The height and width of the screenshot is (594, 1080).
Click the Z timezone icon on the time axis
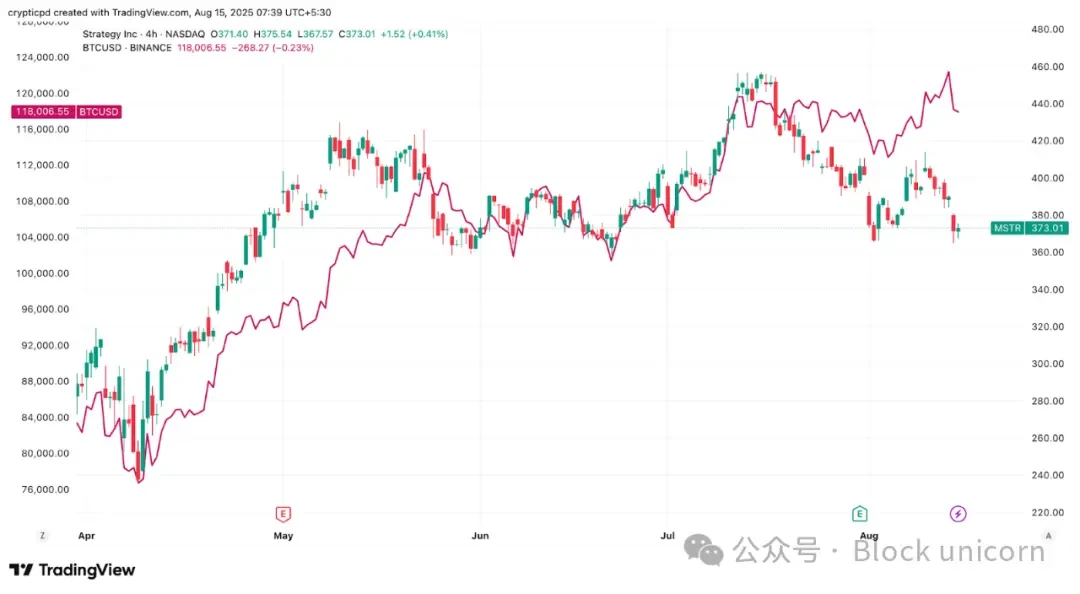[42, 535]
